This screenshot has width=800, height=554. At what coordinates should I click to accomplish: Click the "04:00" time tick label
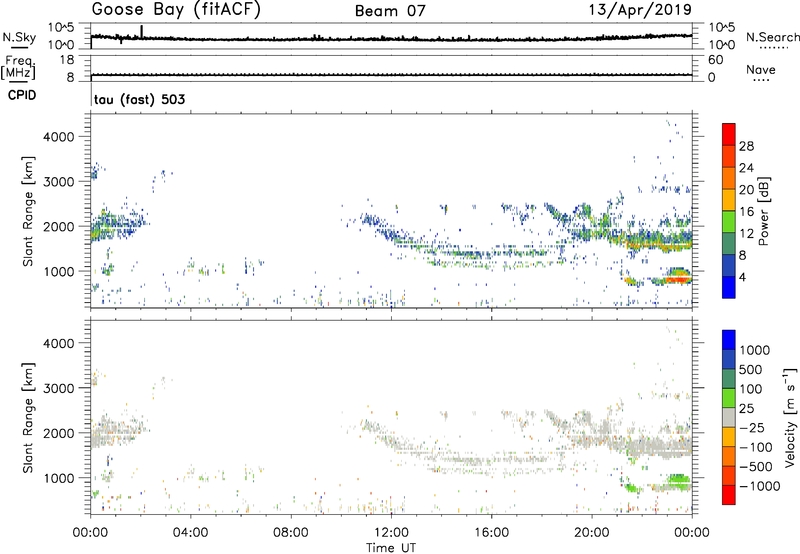pyautogui.click(x=191, y=533)
